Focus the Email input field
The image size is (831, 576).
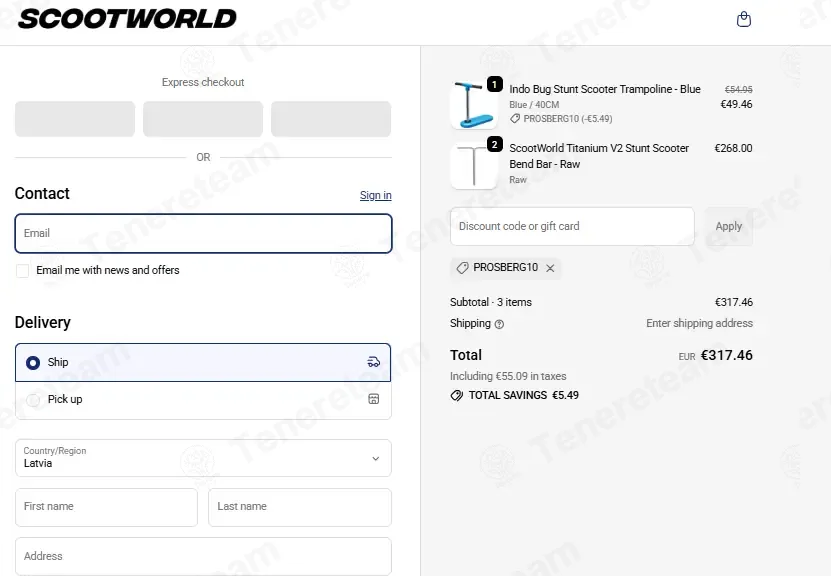(204, 233)
